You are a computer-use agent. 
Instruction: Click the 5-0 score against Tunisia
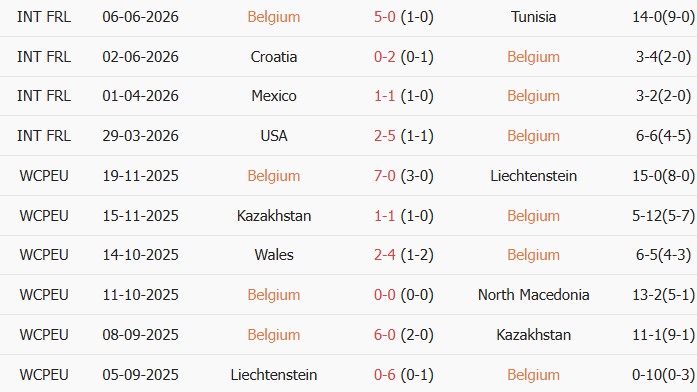pos(385,17)
